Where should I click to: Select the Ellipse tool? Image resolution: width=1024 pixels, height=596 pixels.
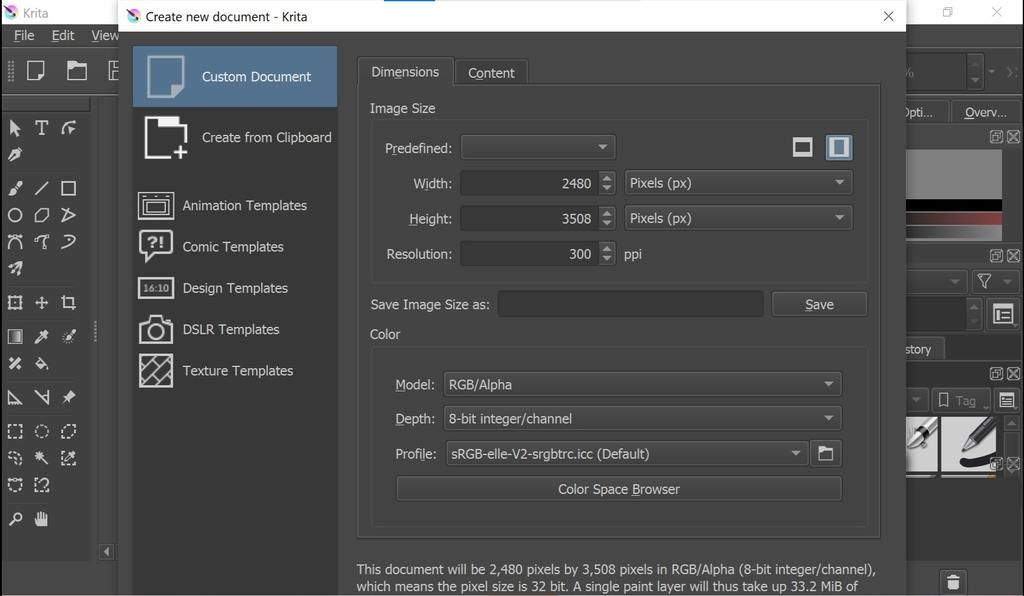click(x=15, y=215)
